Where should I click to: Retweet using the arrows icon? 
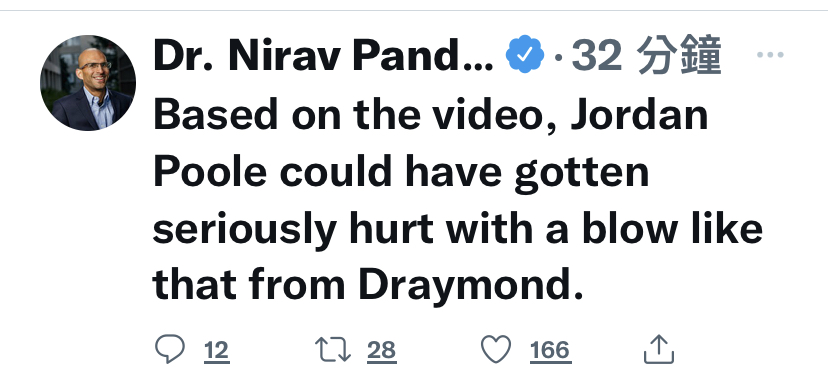(333, 350)
